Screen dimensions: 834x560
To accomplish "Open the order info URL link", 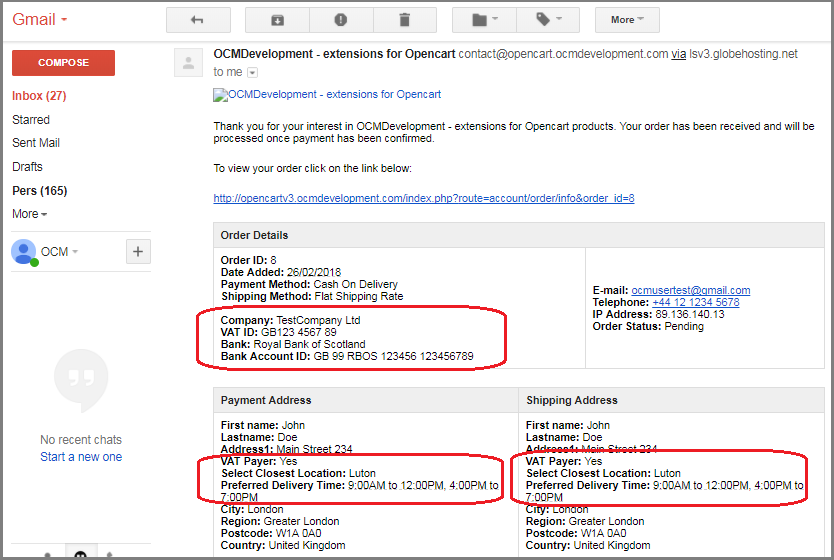I will click(x=424, y=198).
